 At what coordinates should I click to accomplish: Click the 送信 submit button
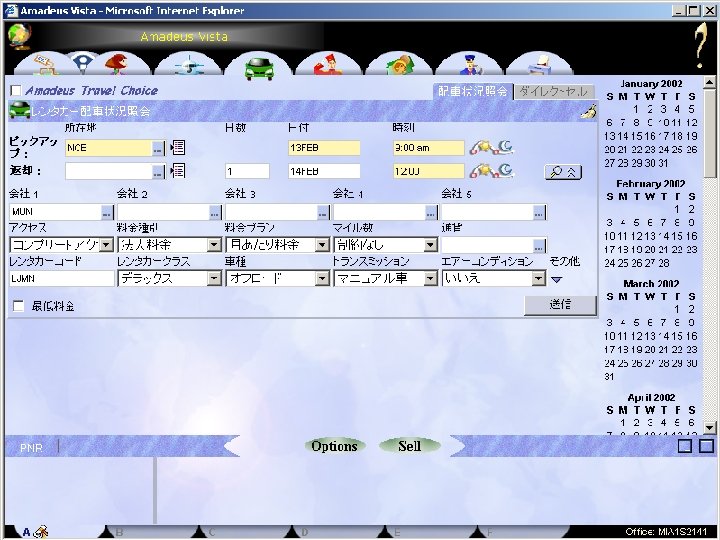(x=560, y=305)
